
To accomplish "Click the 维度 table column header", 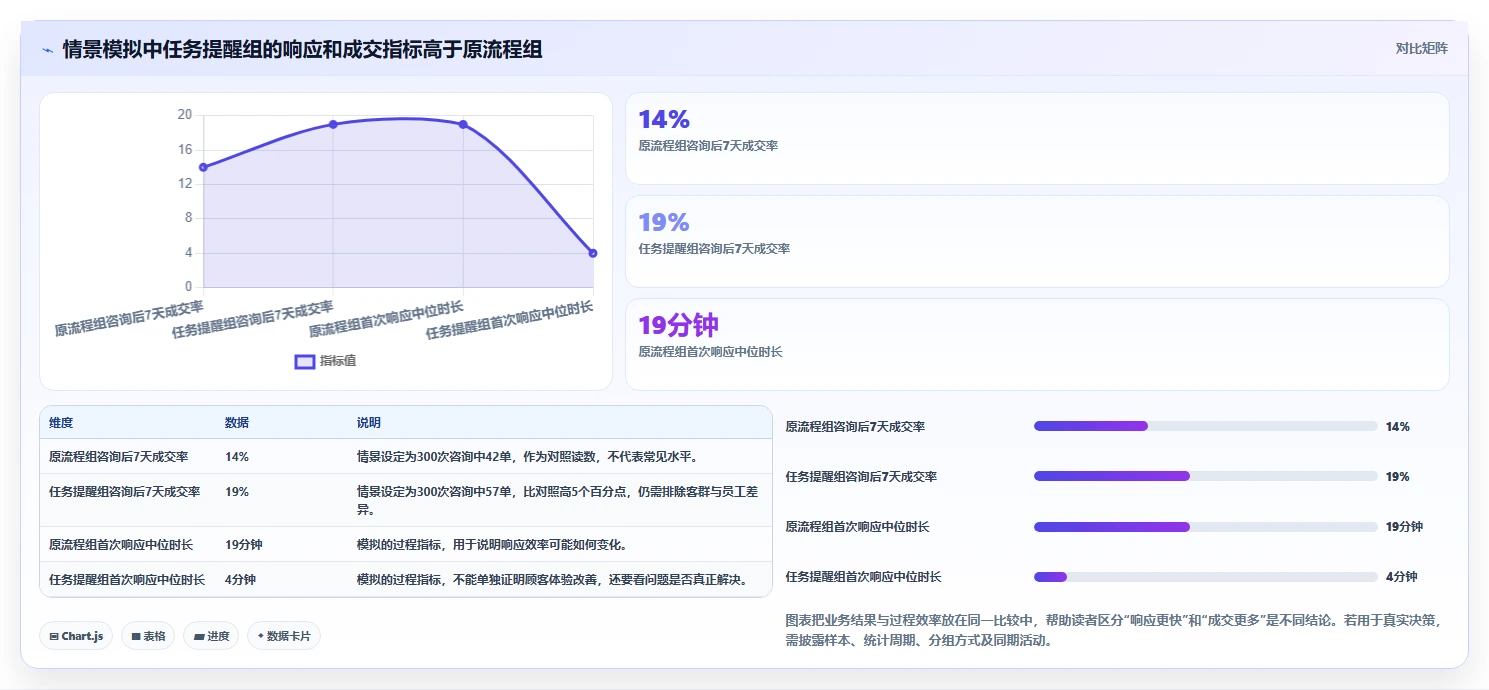I will [61, 423].
